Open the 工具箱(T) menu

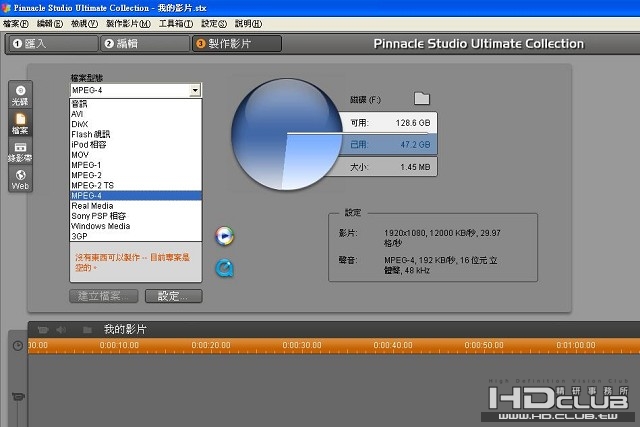tap(176, 24)
